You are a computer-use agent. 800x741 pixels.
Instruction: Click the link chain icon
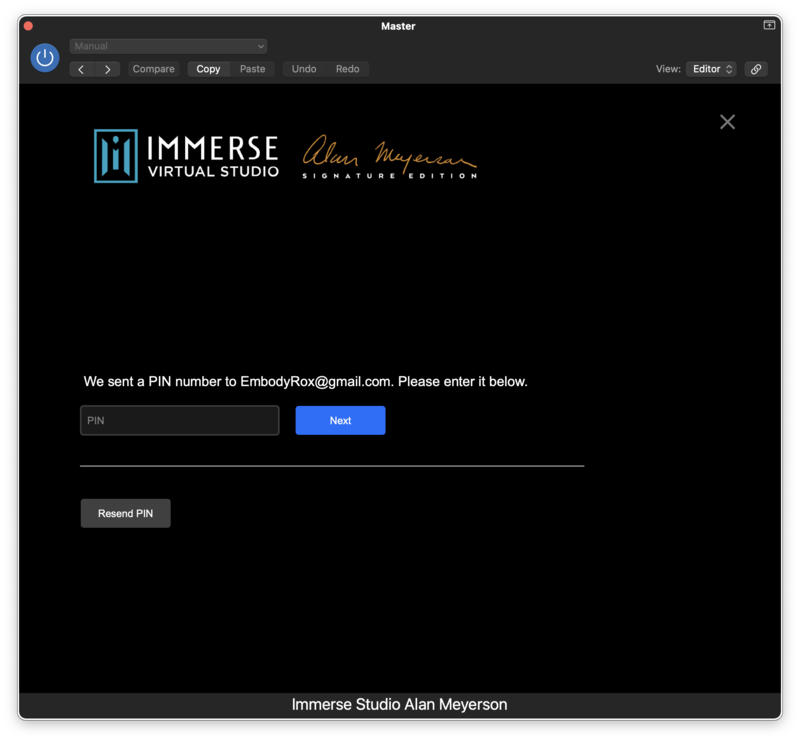click(756, 69)
